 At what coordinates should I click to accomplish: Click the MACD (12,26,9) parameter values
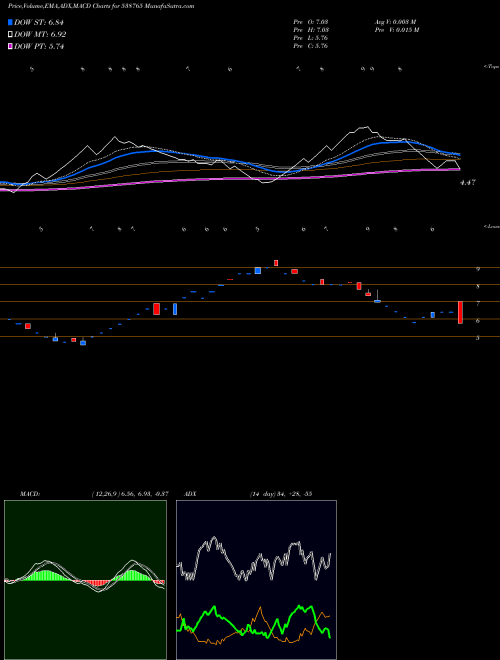[x=130, y=494]
